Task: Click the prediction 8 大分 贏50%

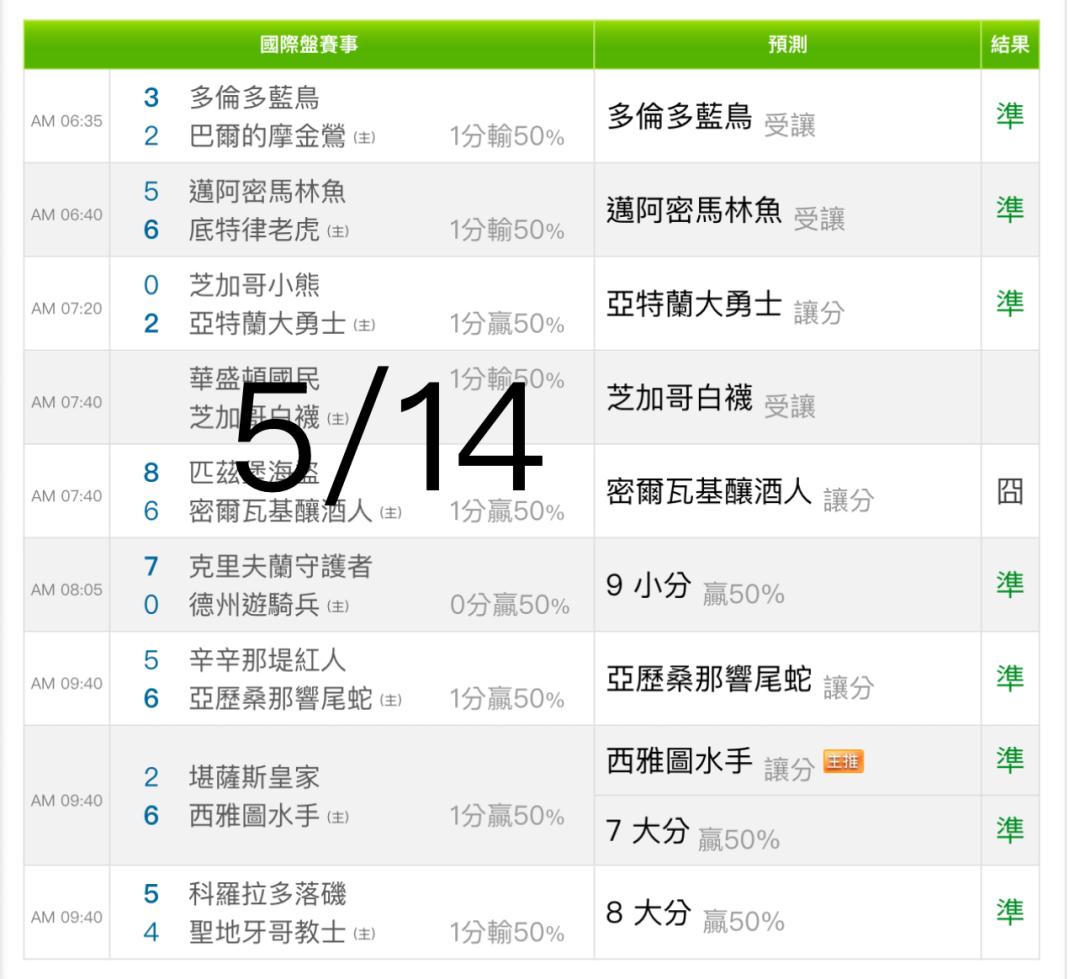Action: [x=696, y=914]
